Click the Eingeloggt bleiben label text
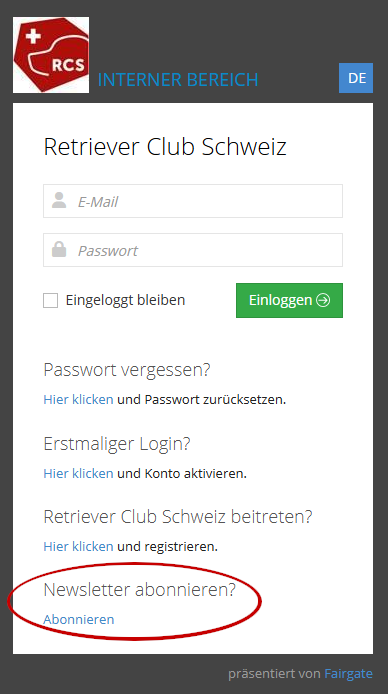 coord(126,300)
